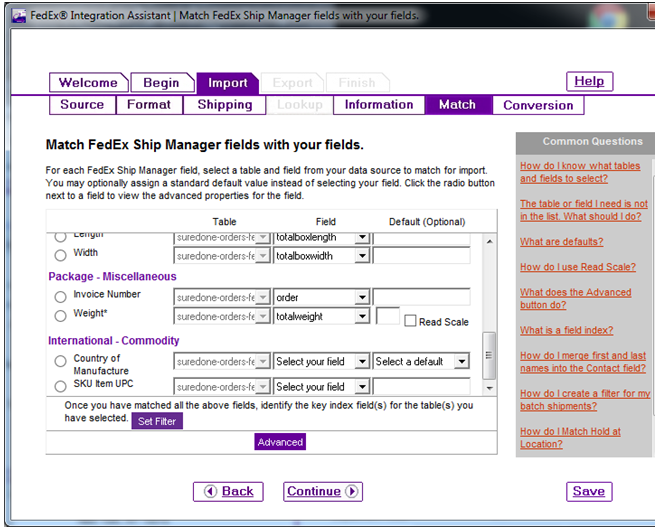Select the Width radio button

[x=61, y=255]
